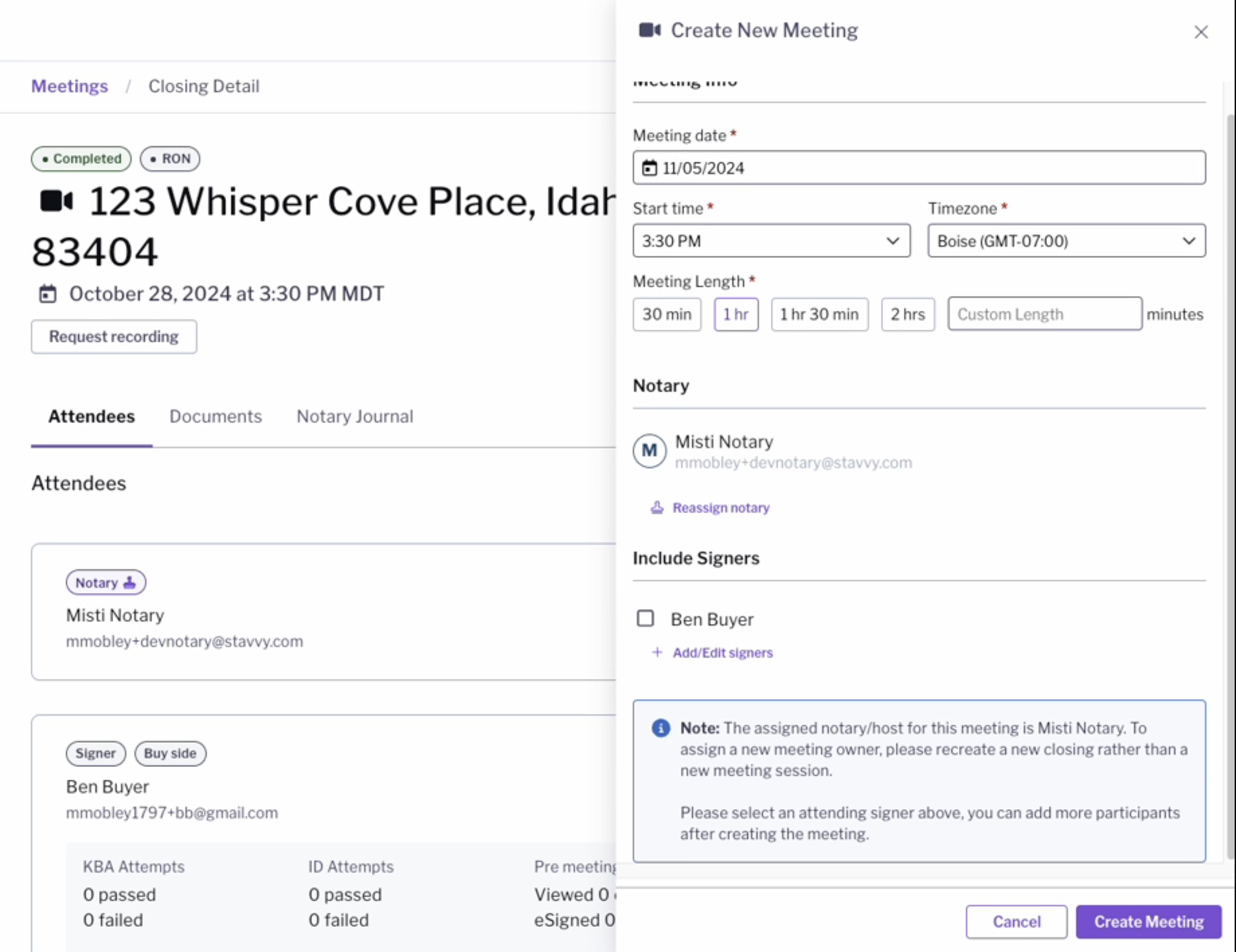Click the ID Attempts label
Viewport: 1236px width, 952px height.
pyautogui.click(x=351, y=866)
